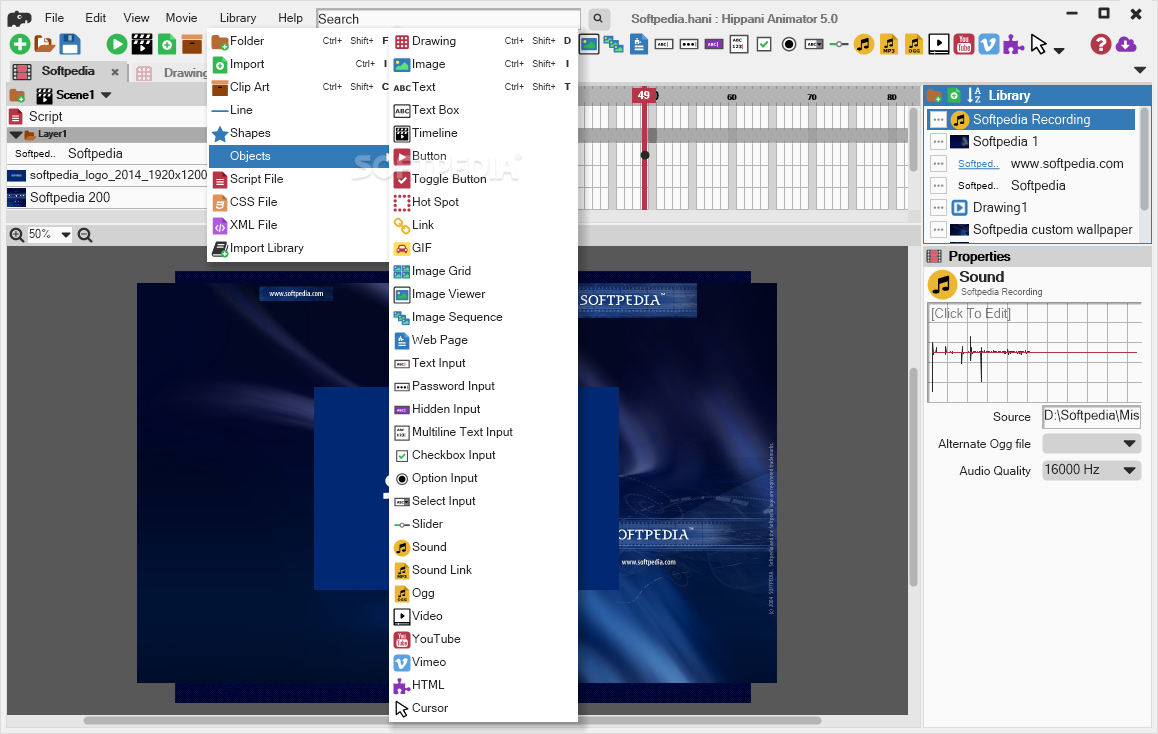The image size is (1158, 734).
Task: Click the MP3 Sound Link toolbar icon
Action: click(x=888, y=44)
